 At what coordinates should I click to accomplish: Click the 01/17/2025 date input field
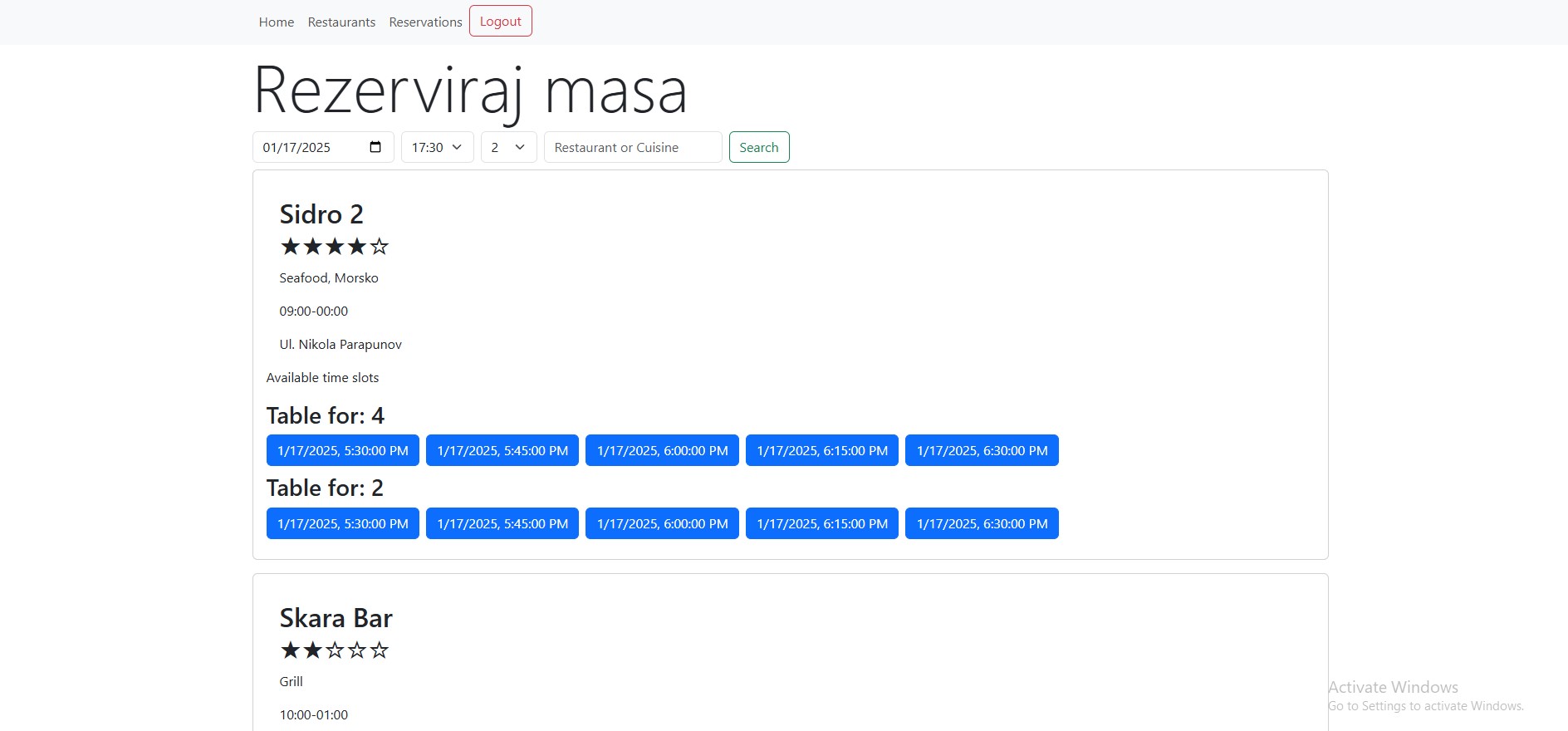[307, 147]
